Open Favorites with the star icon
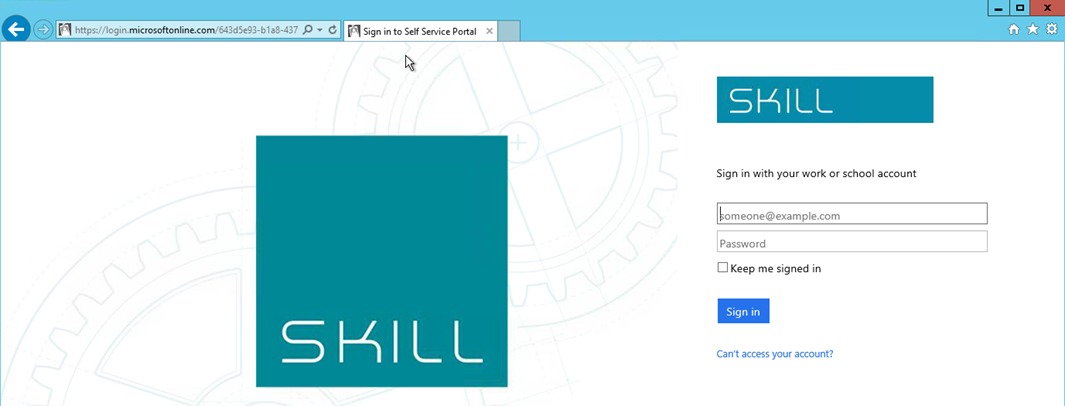Image resolution: width=1065 pixels, height=406 pixels. (x=1032, y=29)
